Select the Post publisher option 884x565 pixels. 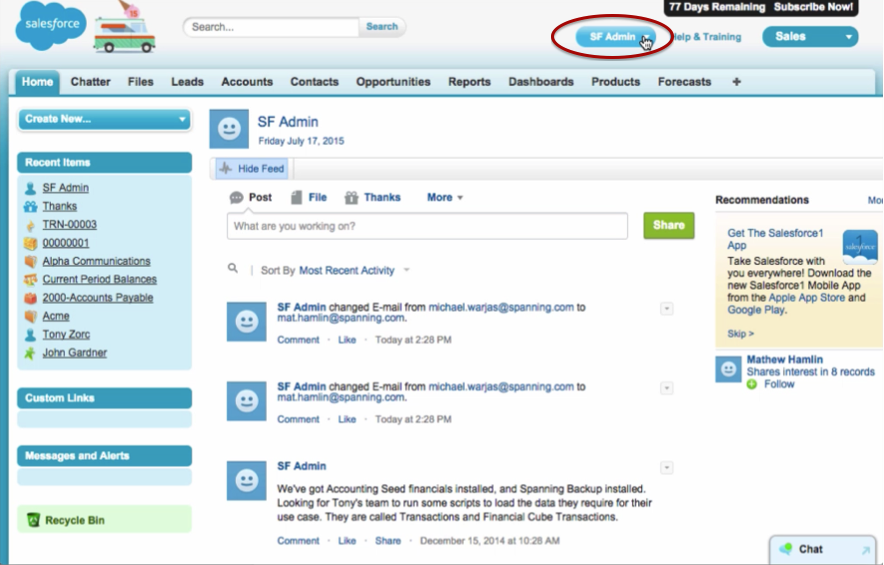tap(251, 197)
